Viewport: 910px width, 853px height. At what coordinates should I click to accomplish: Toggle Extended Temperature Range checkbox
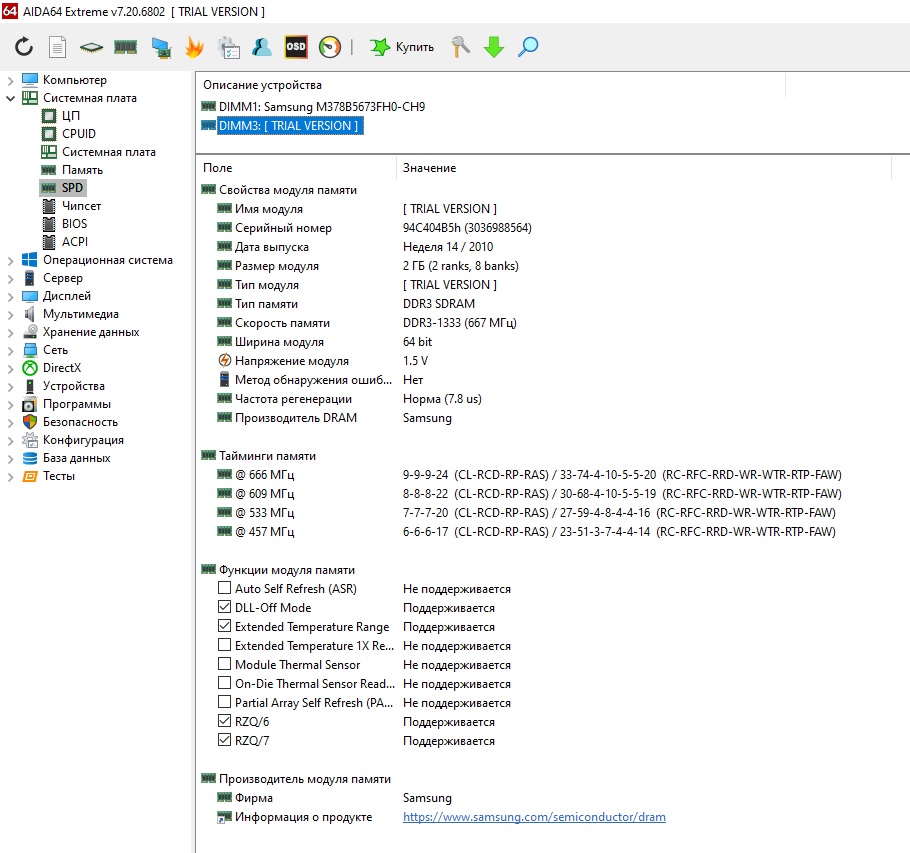224,626
